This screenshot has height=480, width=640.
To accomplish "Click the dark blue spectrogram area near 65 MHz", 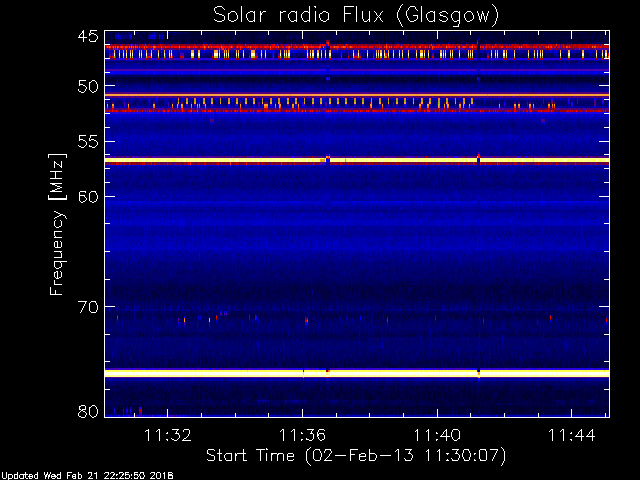I will (x=357, y=252).
